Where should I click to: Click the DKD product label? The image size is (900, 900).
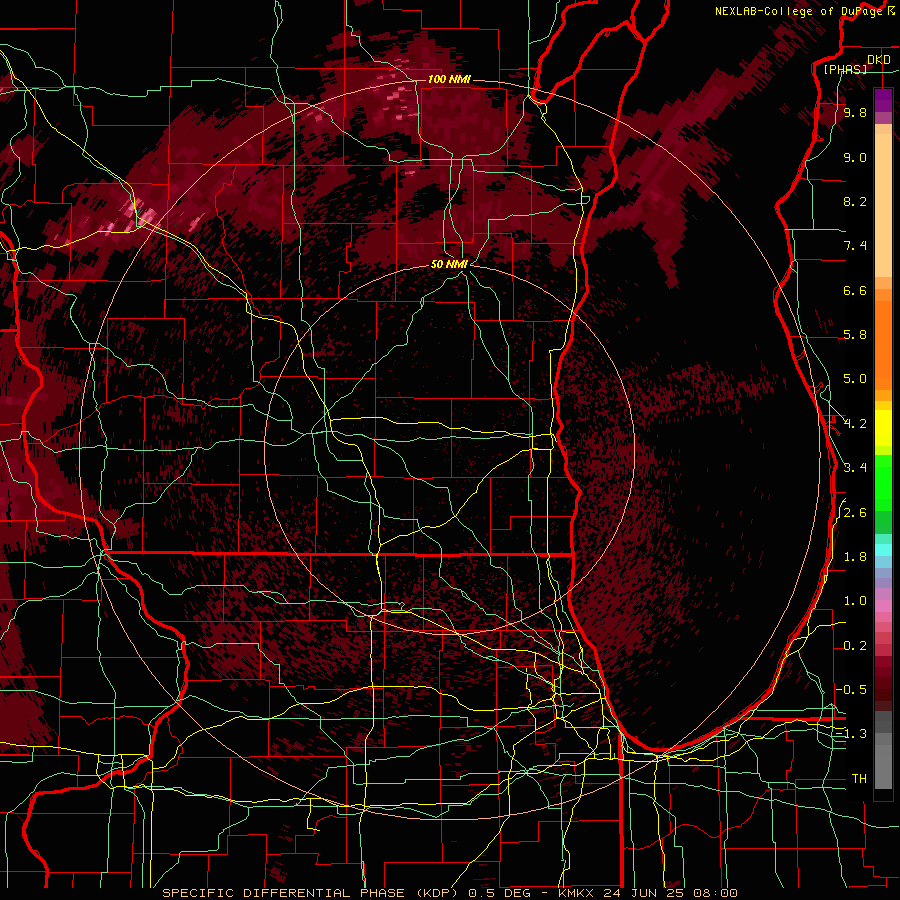[878, 60]
